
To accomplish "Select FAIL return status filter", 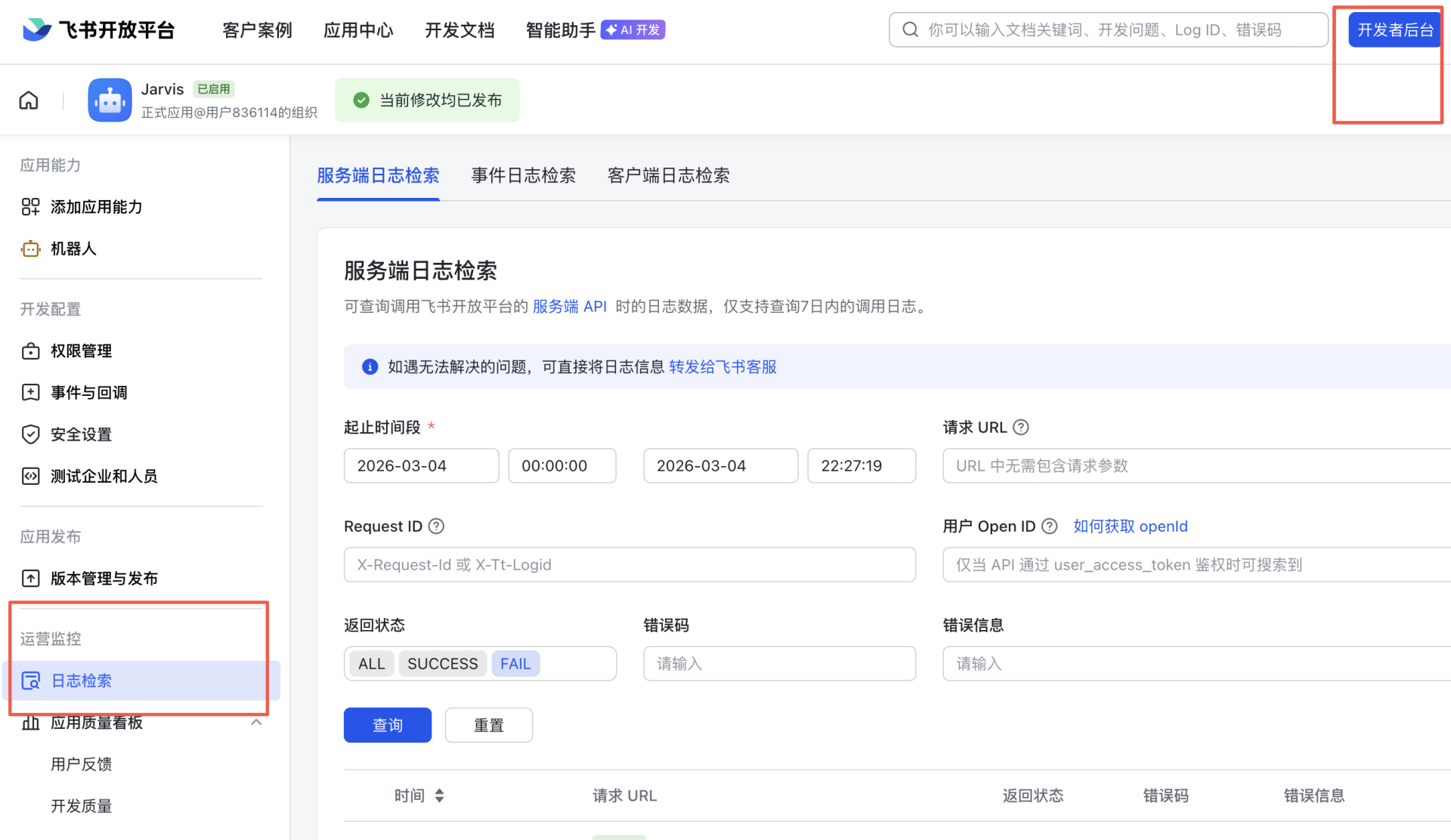I will [x=515, y=664].
